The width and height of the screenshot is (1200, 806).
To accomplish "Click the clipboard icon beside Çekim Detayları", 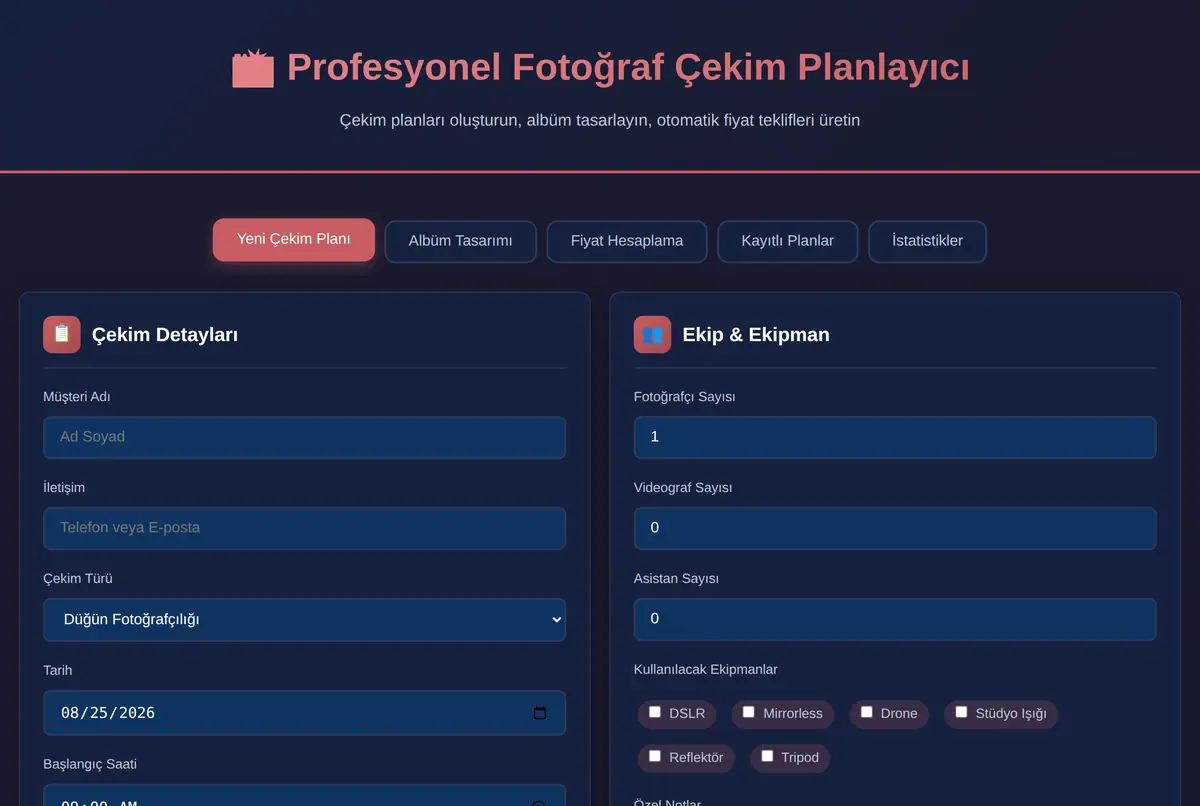I will [x=62, y=334].
